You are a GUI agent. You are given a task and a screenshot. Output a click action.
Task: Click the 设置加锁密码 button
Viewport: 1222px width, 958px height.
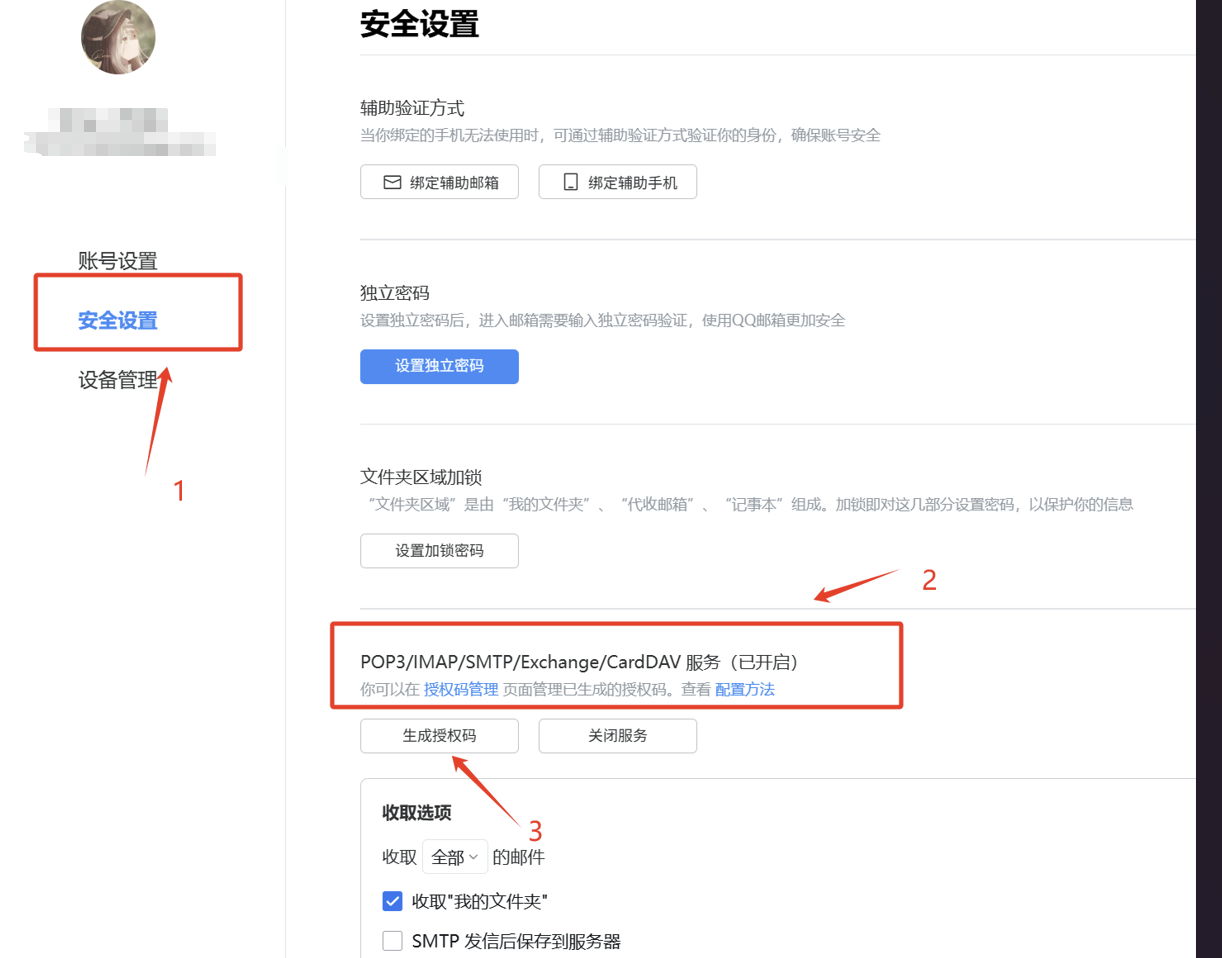439,551
